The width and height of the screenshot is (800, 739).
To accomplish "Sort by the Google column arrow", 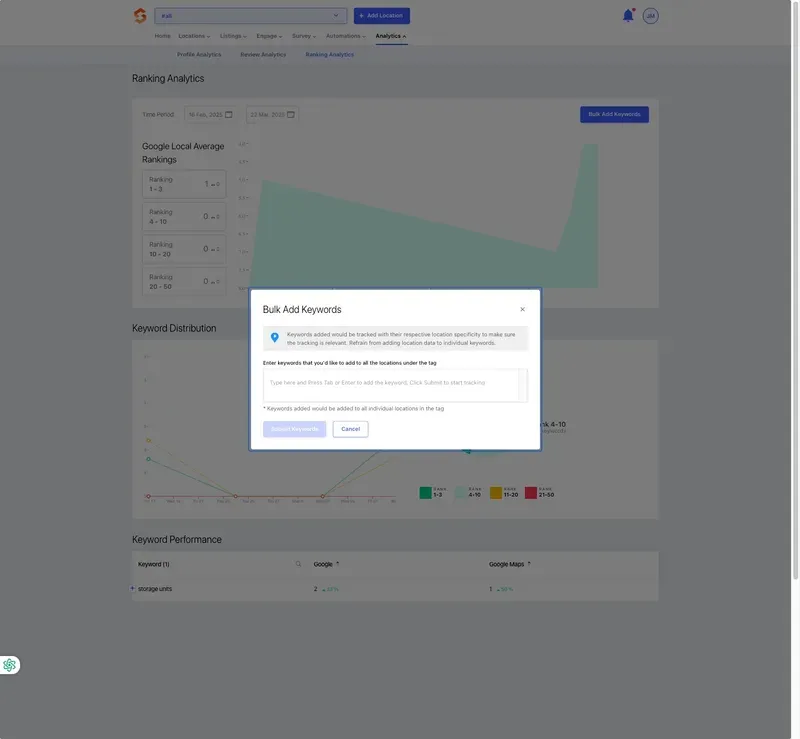I will pos(338,564).
